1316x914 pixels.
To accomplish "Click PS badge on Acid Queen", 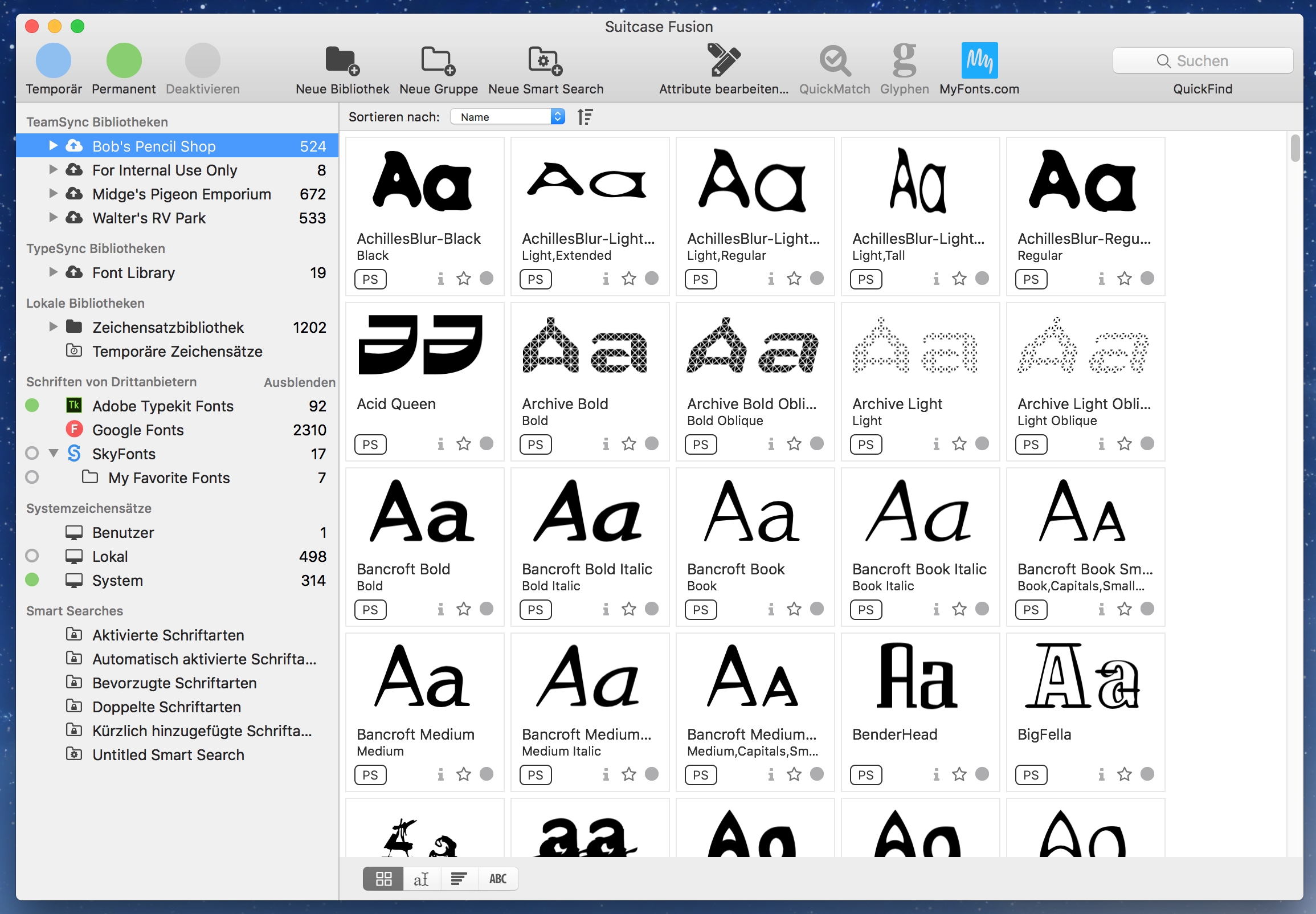I will pos(370,444).
